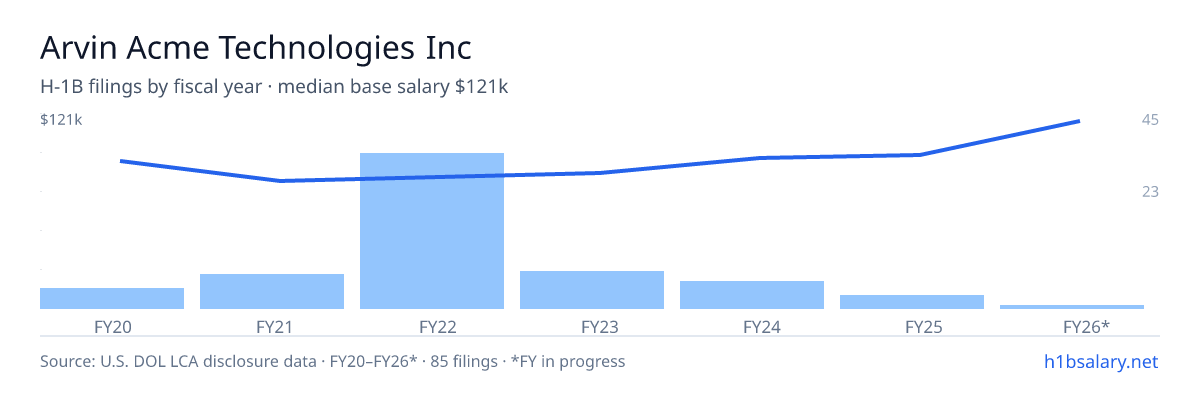Click the salary line endpoint at FY26*
Viewport: 1200px width, 400px height.
click(1078, 121)
